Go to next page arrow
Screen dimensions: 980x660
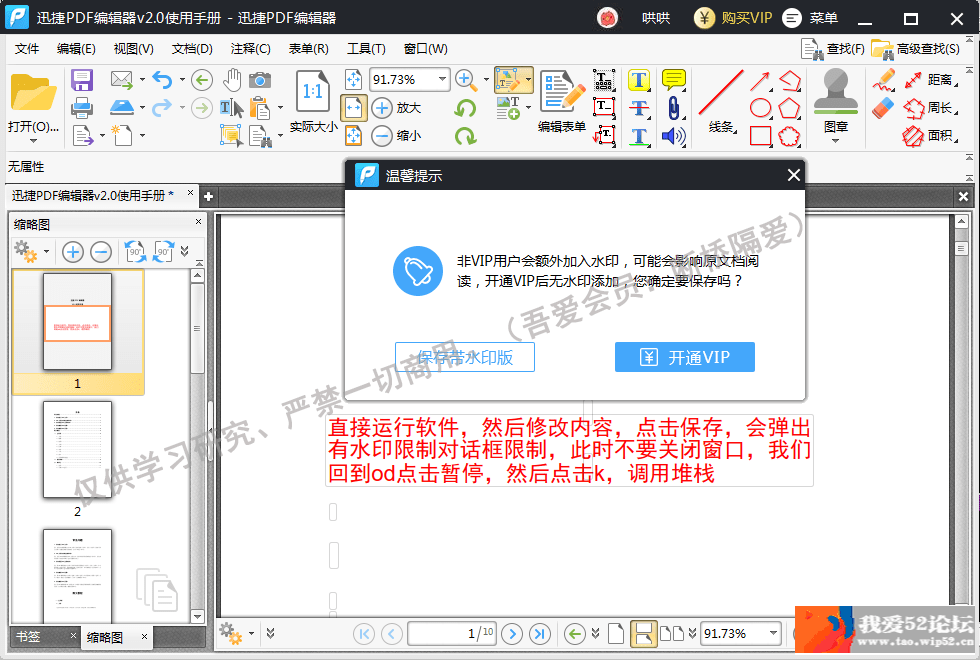[512, 634]
